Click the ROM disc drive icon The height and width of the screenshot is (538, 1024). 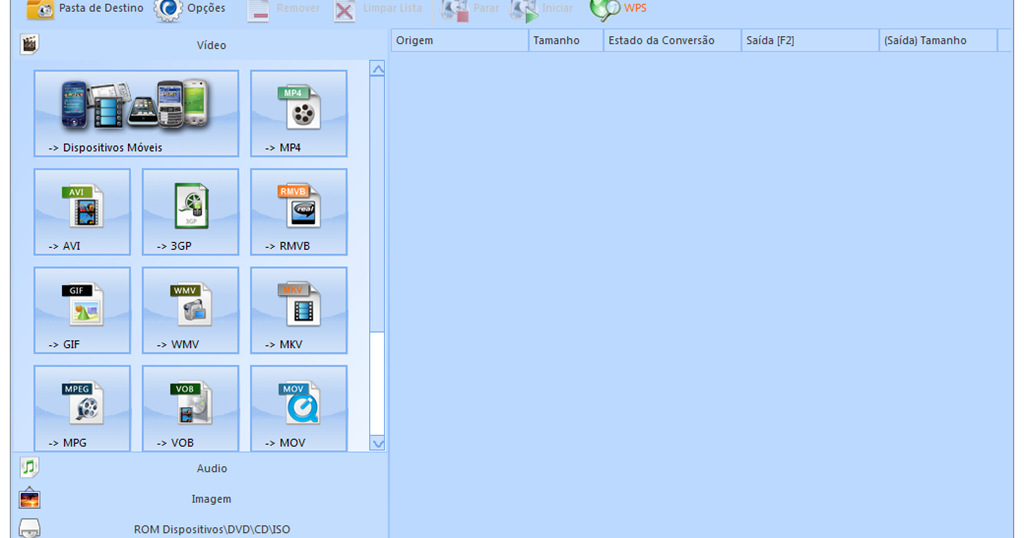(29, 528)
